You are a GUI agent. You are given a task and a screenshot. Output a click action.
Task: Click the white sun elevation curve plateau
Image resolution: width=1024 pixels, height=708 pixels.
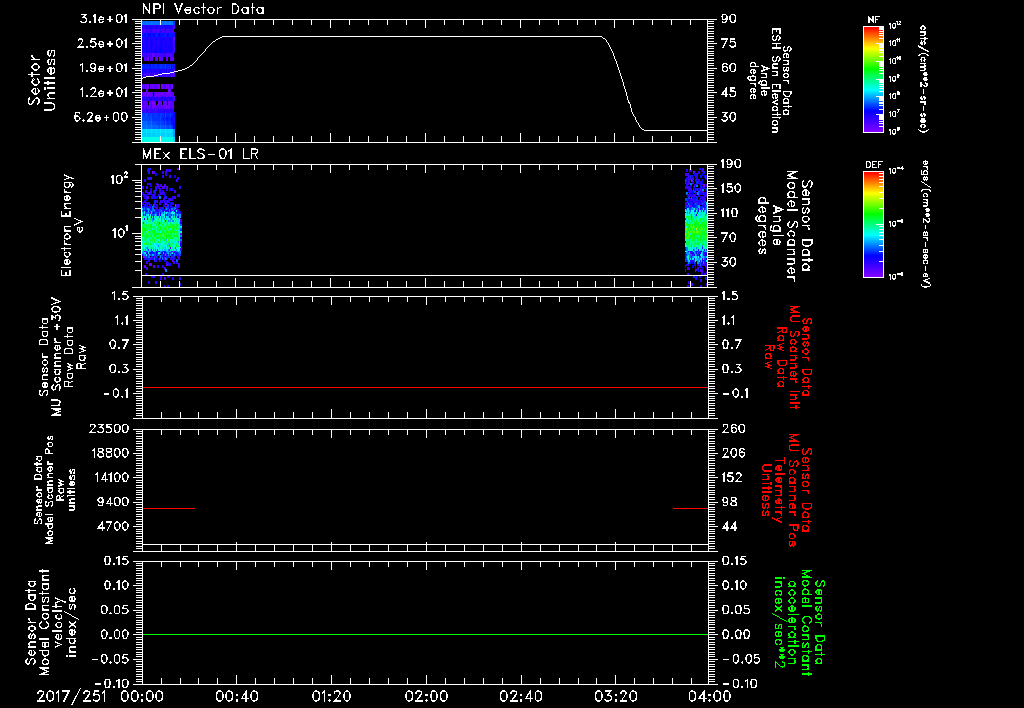(411, 37)
